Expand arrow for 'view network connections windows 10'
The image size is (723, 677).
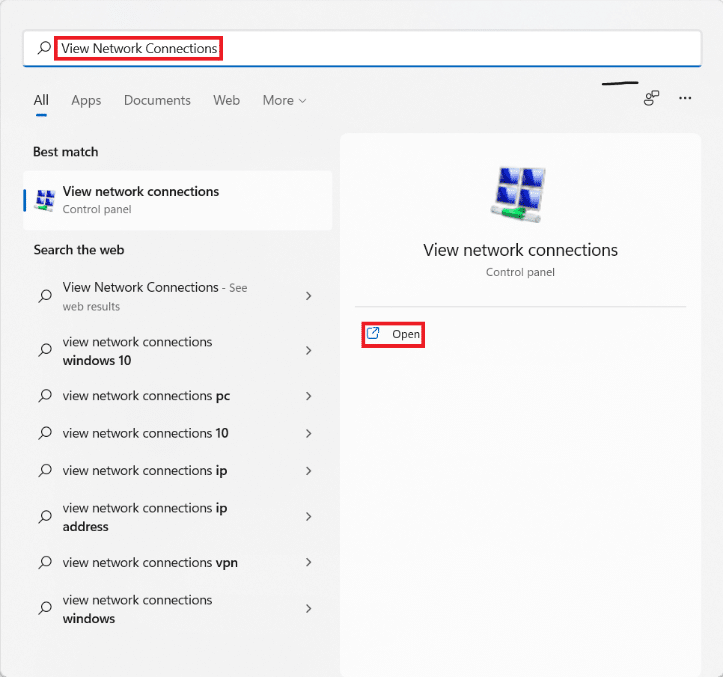(308, 351)
